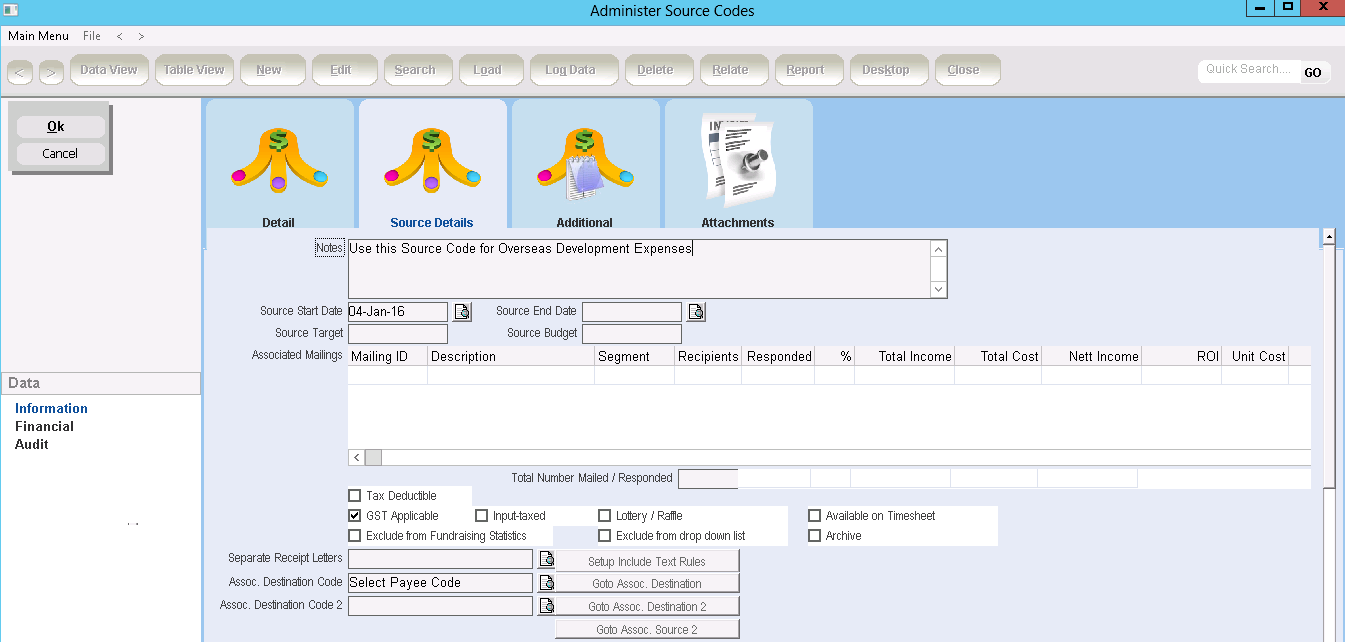Viewport: 1345px width, 642px height.
Task: Click the menu bar back arrow
Action: pos(120,36)
